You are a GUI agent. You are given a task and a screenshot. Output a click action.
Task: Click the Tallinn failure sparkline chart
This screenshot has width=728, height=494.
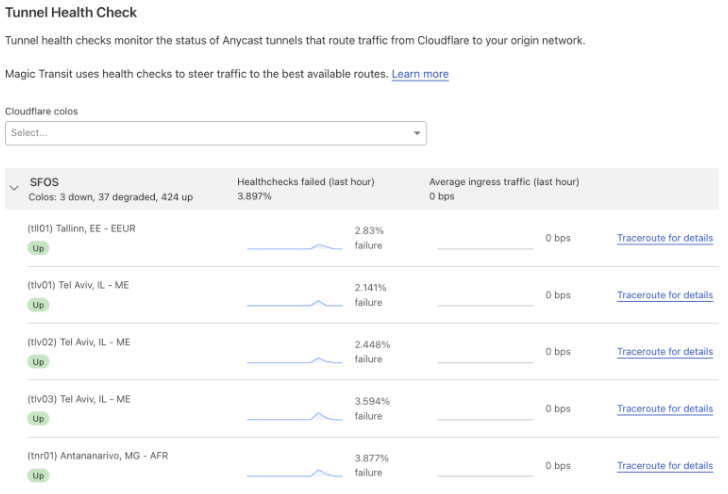[294, 246]
